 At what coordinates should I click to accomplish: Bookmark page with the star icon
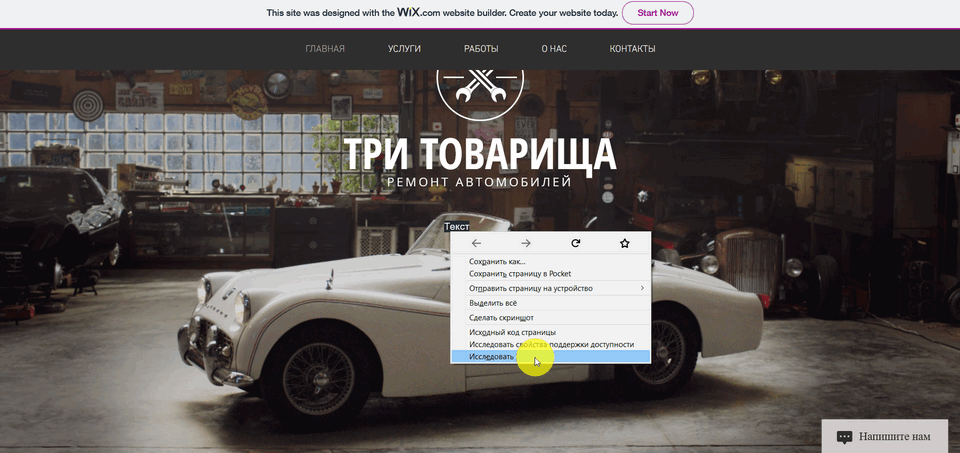tap(624, 244)
